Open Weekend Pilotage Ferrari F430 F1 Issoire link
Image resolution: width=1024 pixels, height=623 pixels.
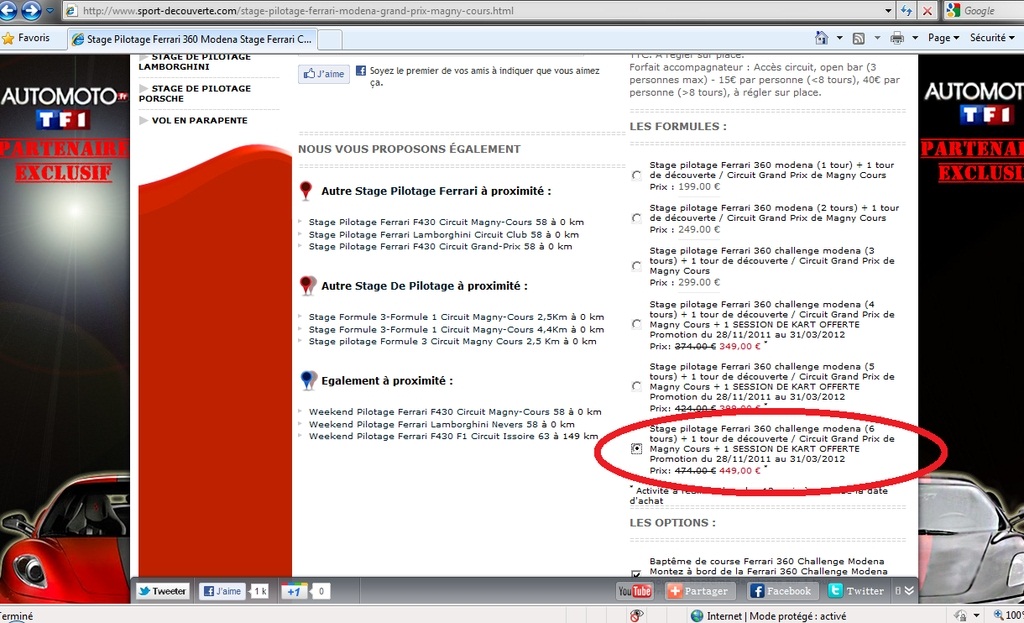tap(453, 436)
